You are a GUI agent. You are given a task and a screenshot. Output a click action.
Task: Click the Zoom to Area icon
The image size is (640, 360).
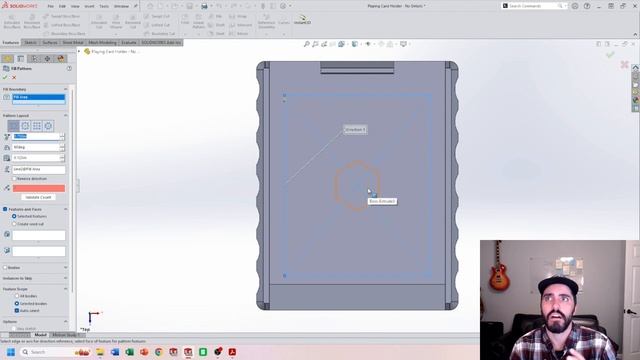pyautogui.click(x=315, y=44)
